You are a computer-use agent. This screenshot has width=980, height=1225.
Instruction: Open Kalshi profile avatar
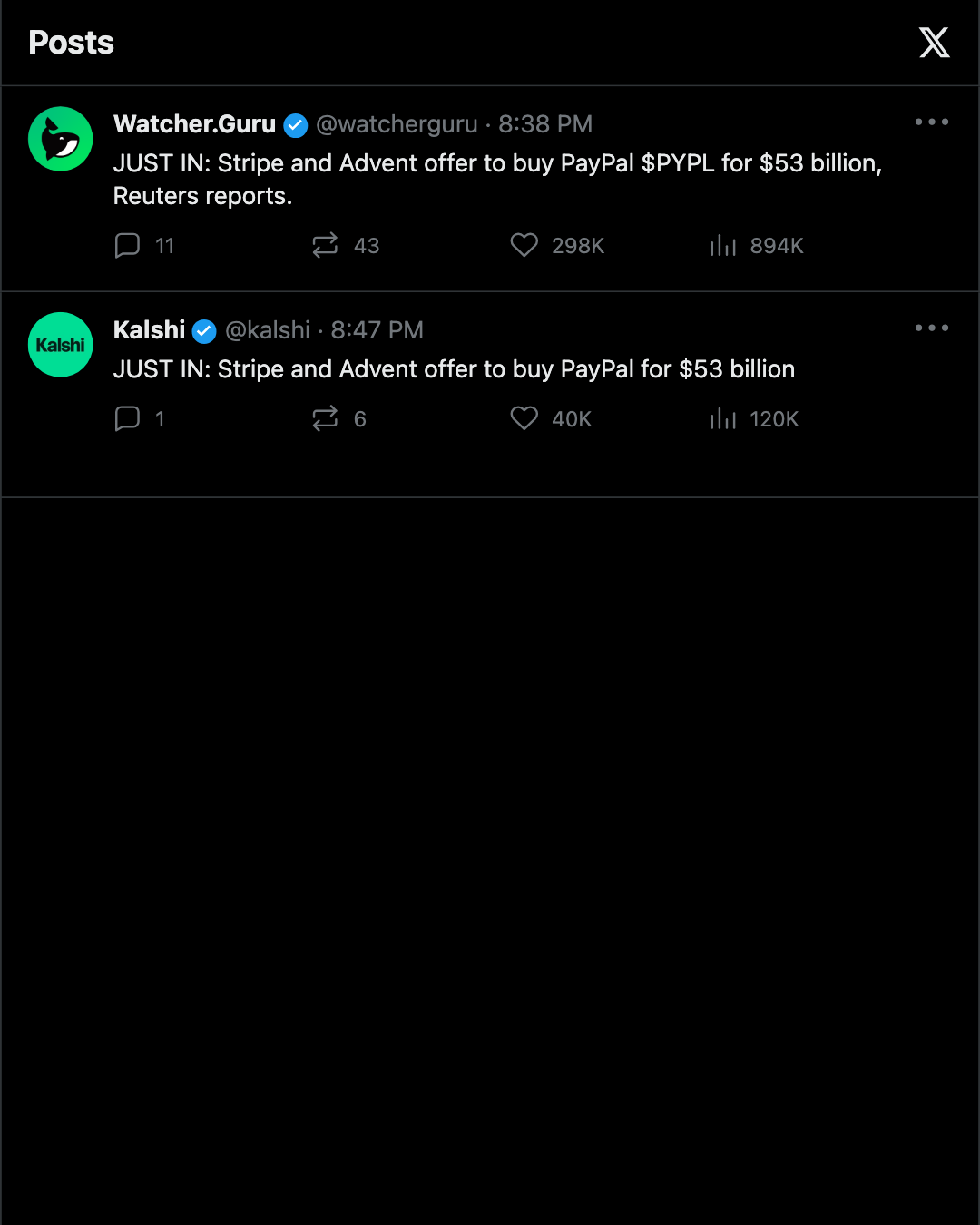[61, 345]
